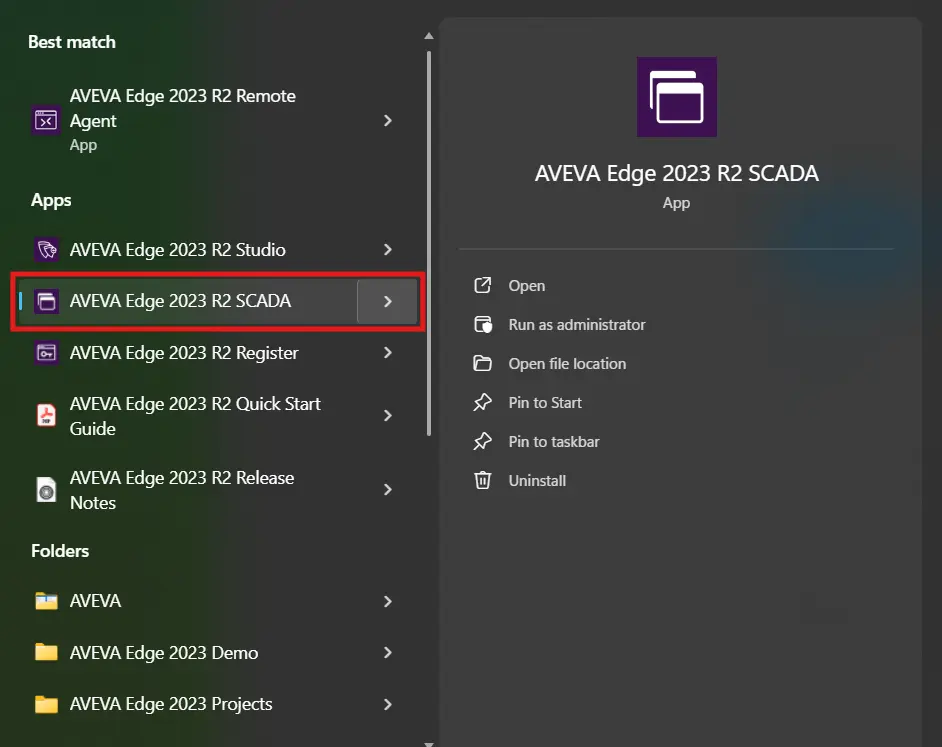The image size is (942, 747).
Task: Click the AVEVA Edge Studio icon
Action: coord(46,250)
